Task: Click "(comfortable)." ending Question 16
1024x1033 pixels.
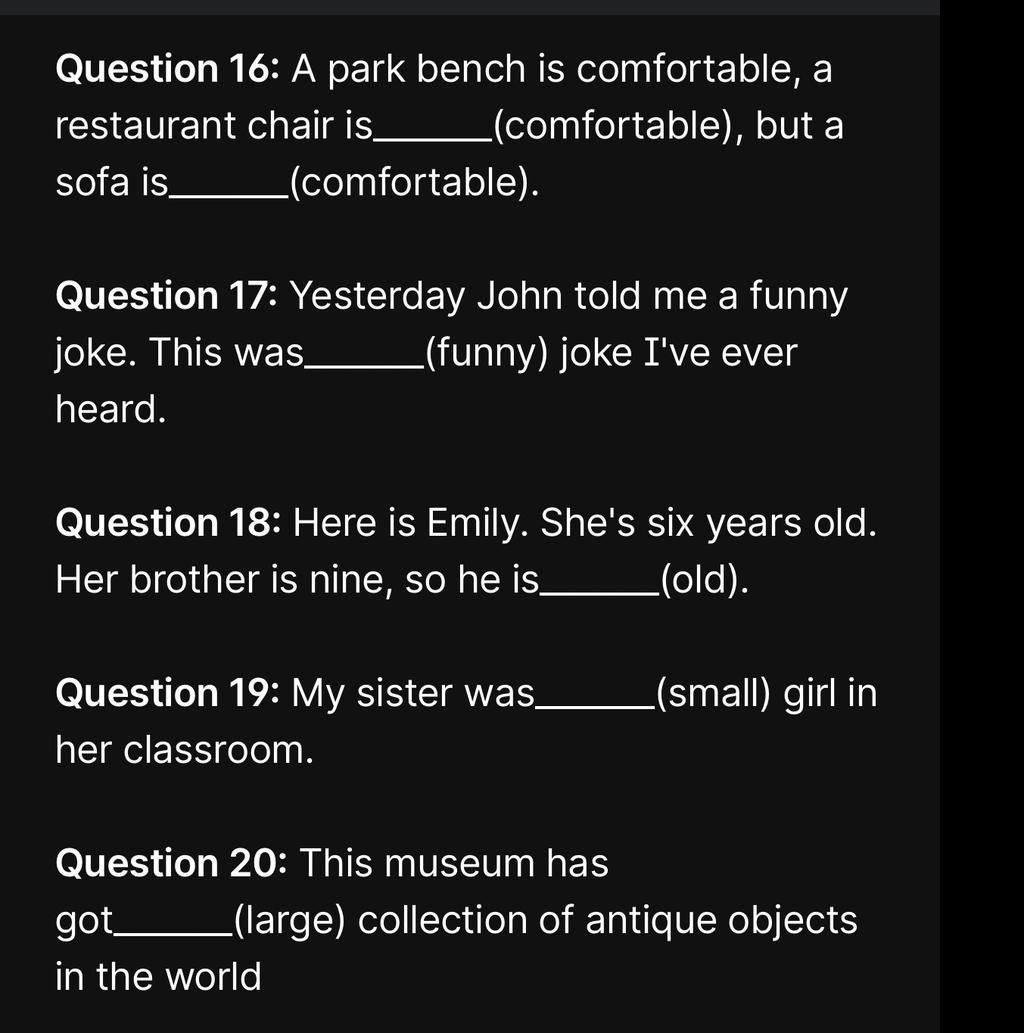Action: (414, 182)
